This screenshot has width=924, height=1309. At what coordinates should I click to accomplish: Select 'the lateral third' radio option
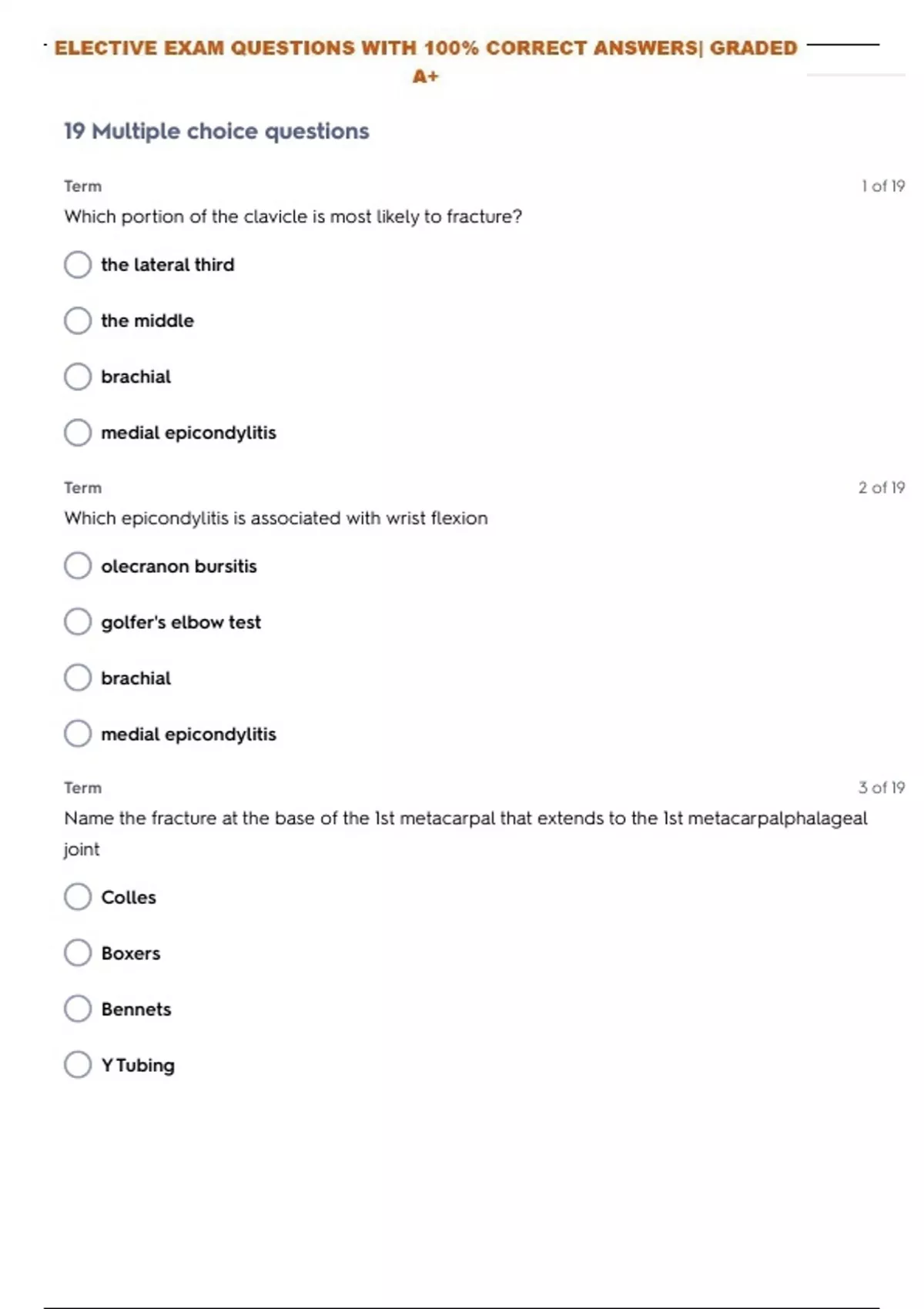point(78,265)
